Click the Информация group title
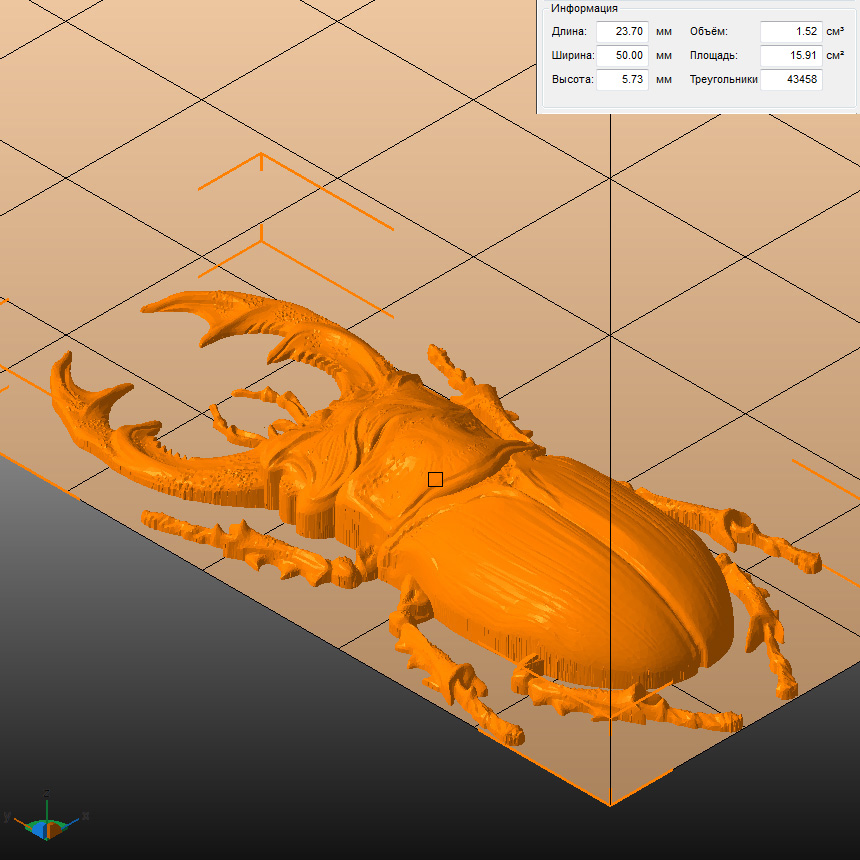 (x=584, y=8)
